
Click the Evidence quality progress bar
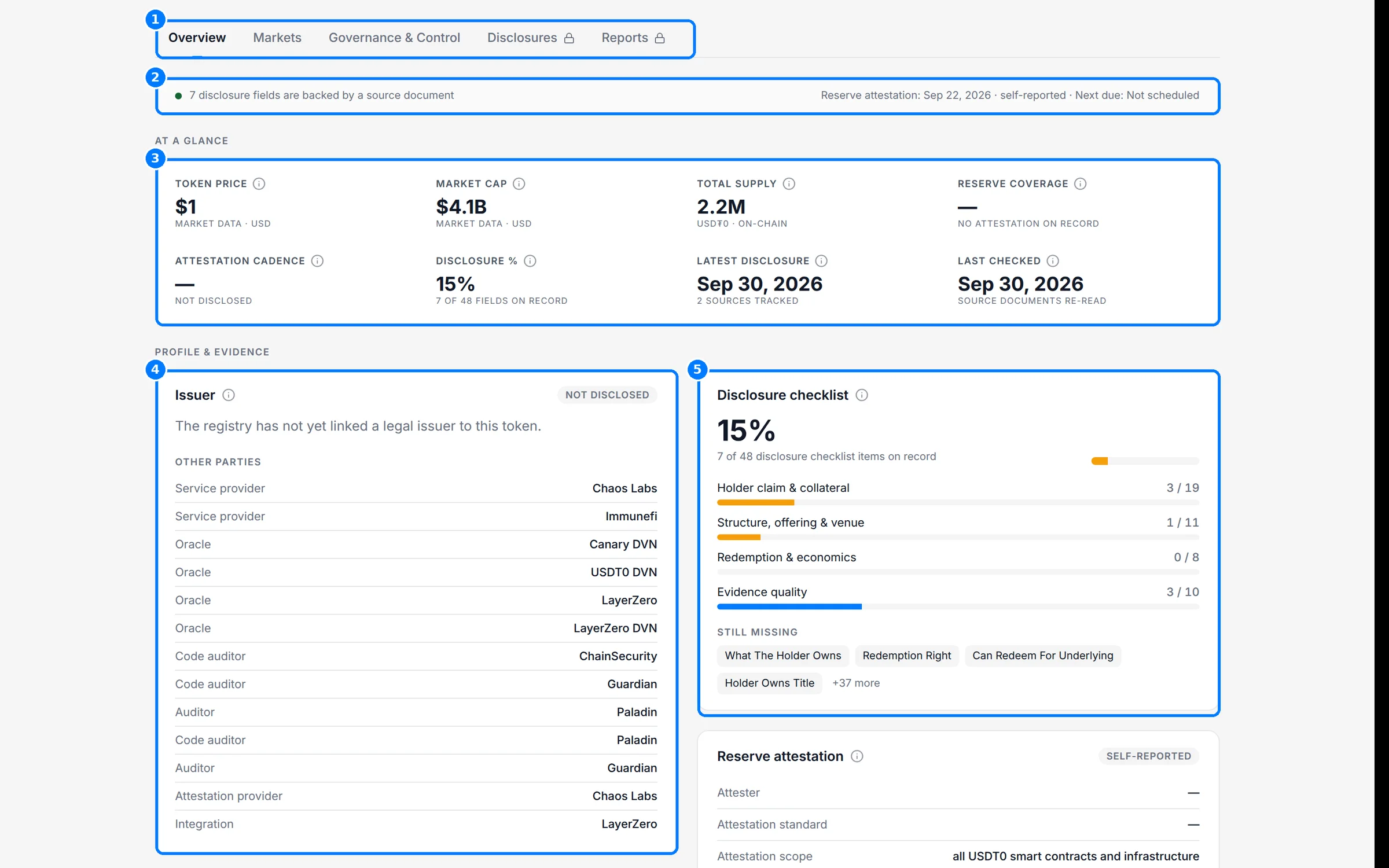coord(958,607)
